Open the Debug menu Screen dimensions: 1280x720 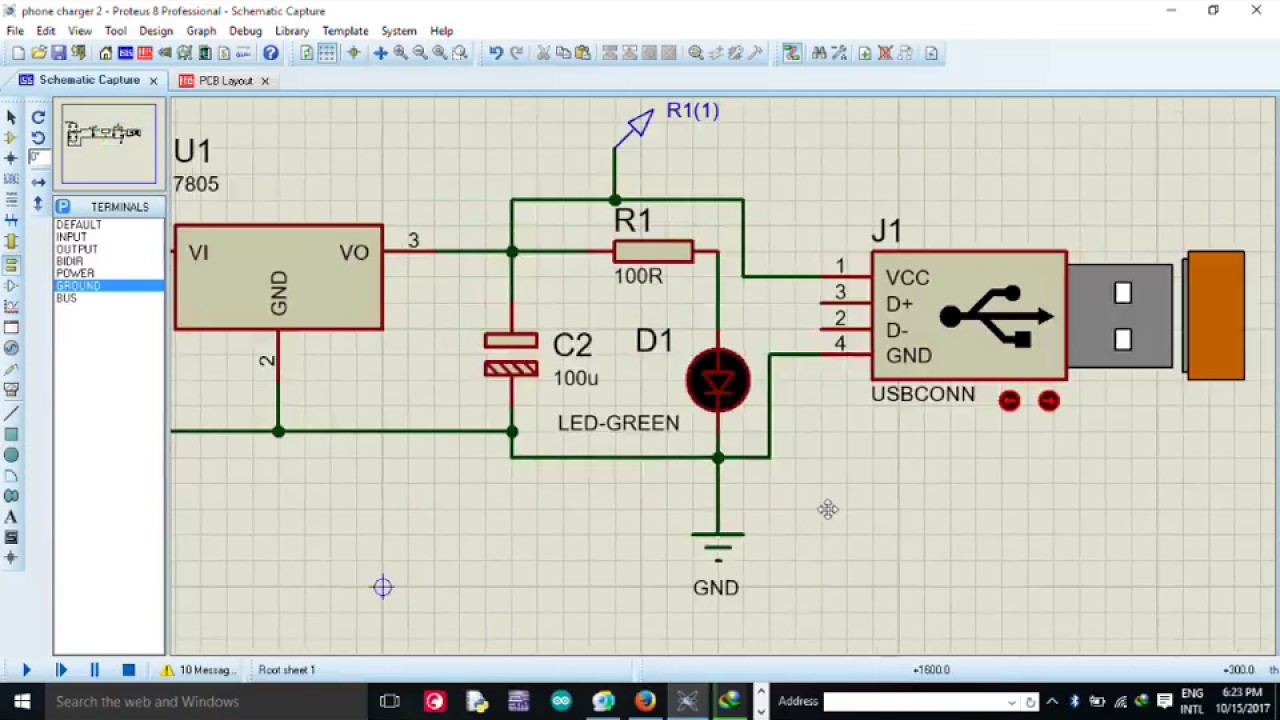click(x=245, y=31)
